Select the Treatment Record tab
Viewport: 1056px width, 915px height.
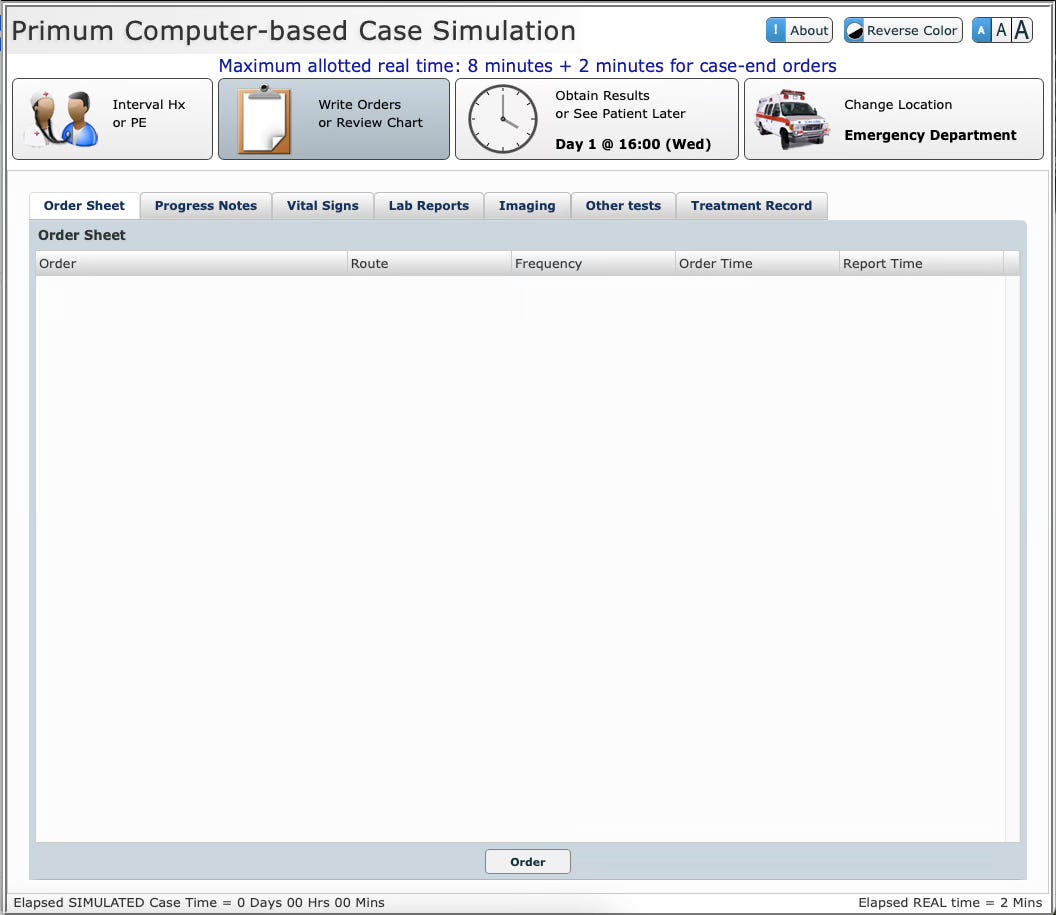751,205
